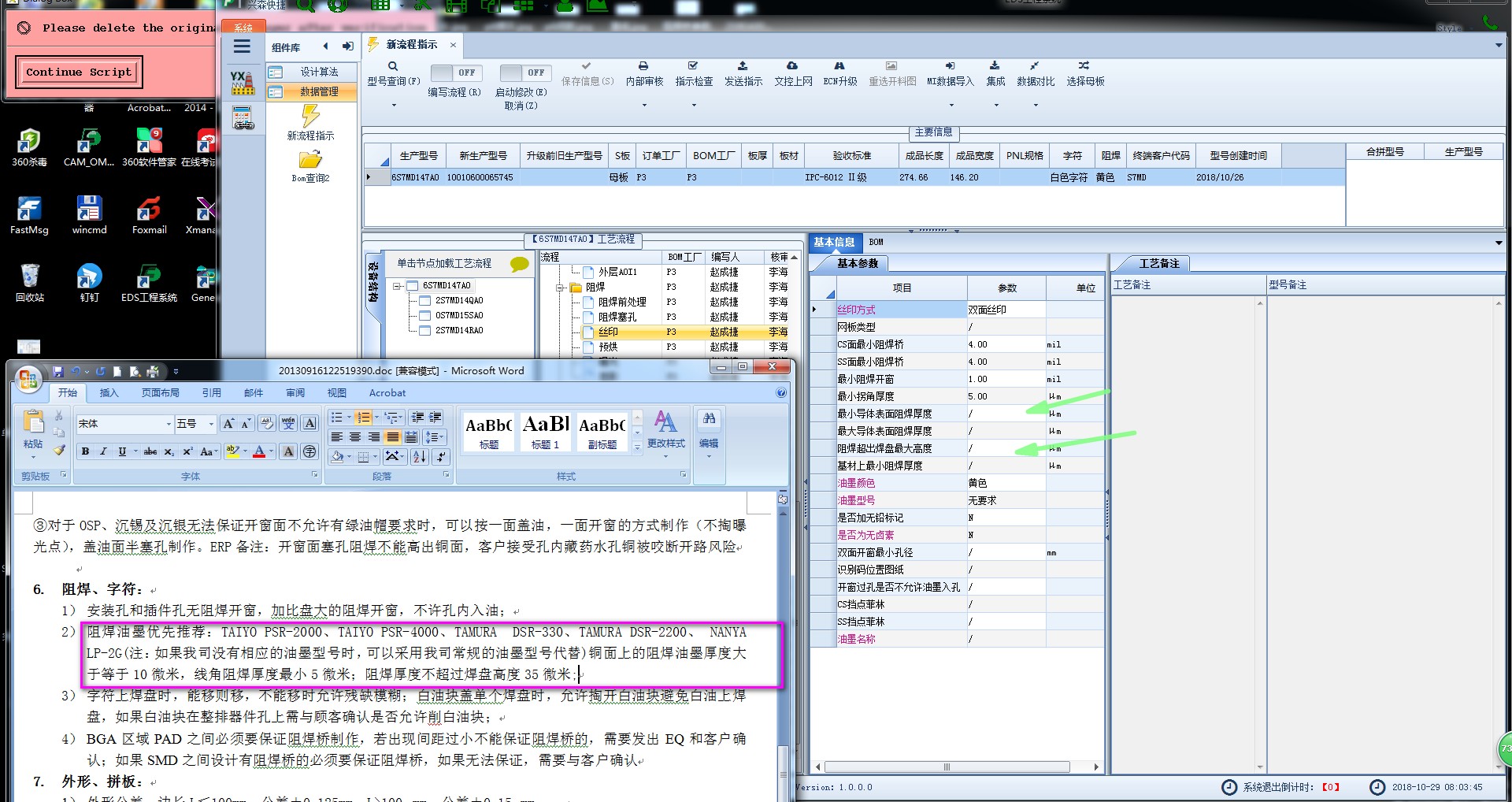Image resolution: width=1512 pixels, height=802 pixels.
Task: Switch to the 插入 ribbon tab
Action: [x=109, y=392]
